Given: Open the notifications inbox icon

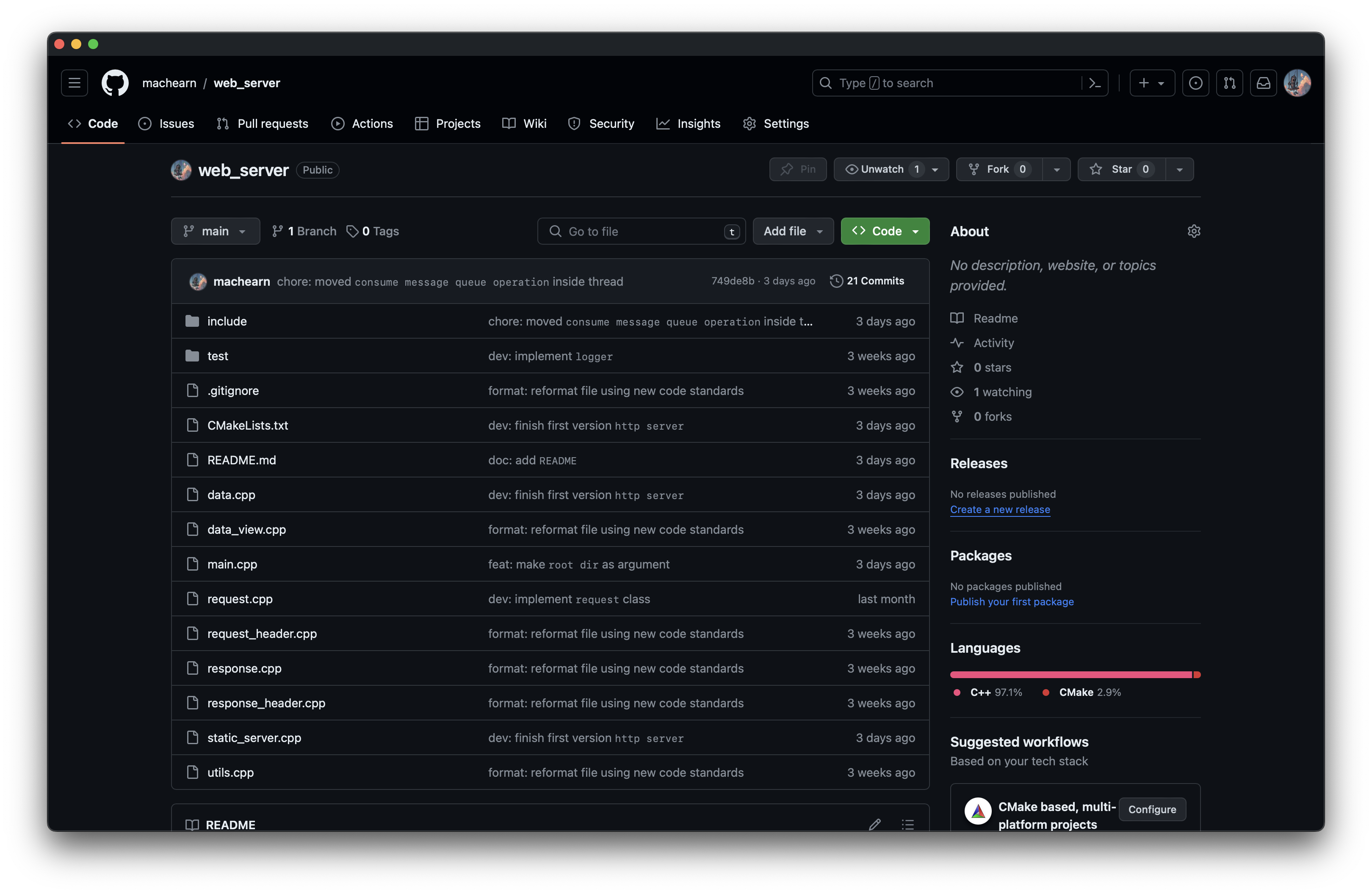Looking at the screenshot, I should 1263,83.
